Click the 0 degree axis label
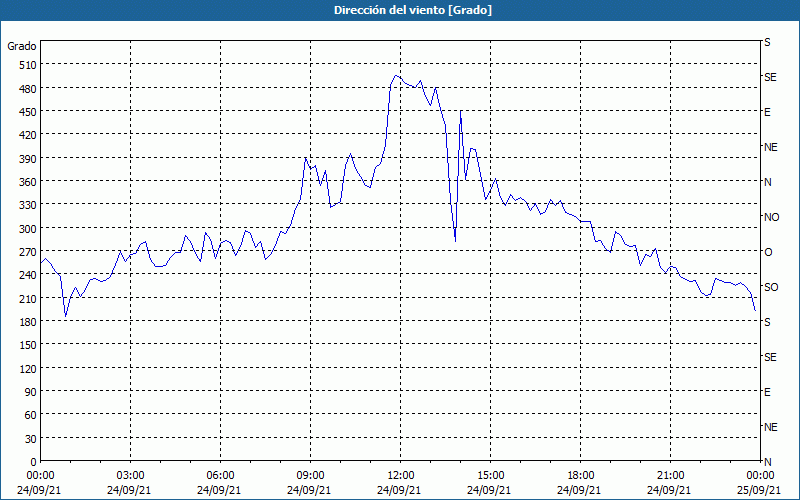The width and height of the screenshot is (800, 500). point(34,462)
